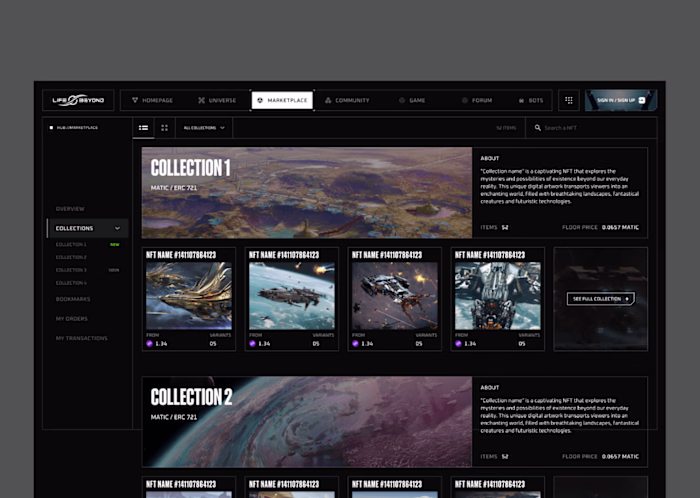Open Bookmarks in the sidebar

pos(73,299)
